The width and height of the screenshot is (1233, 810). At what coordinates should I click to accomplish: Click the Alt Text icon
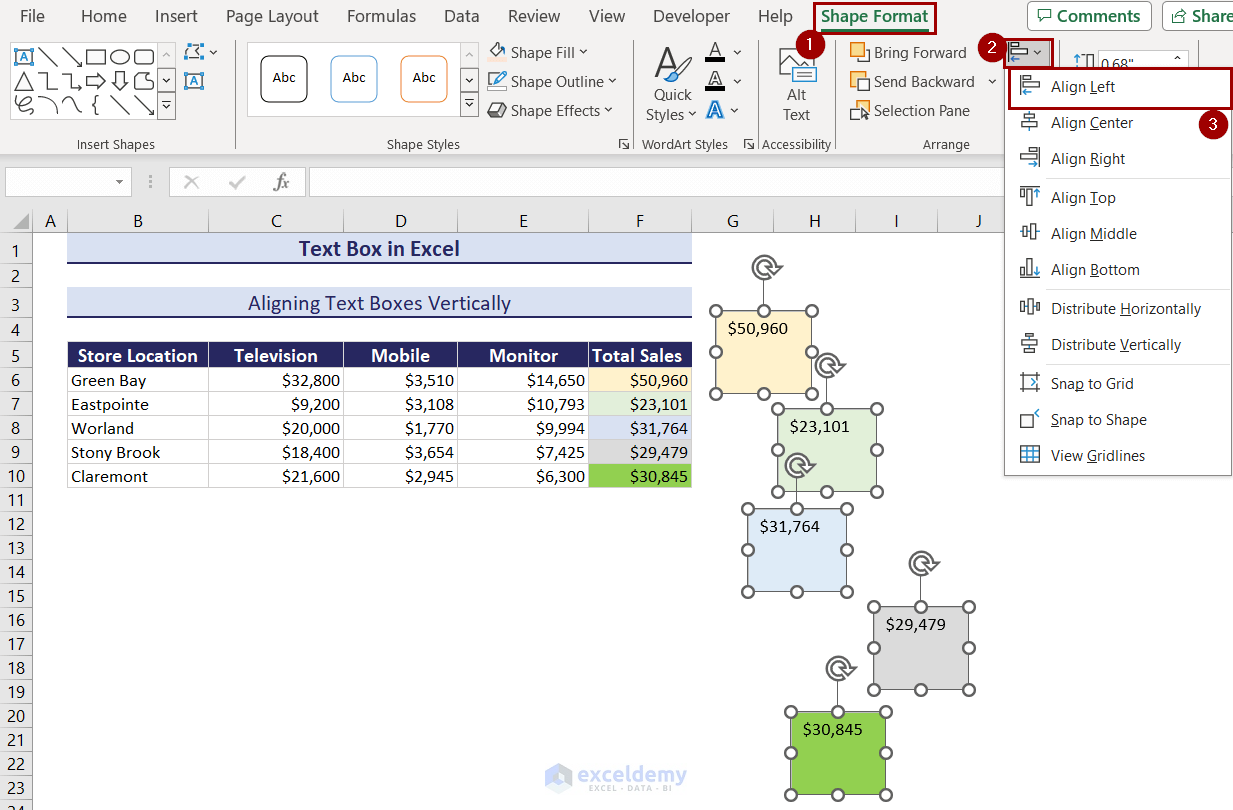click(796, 67)
